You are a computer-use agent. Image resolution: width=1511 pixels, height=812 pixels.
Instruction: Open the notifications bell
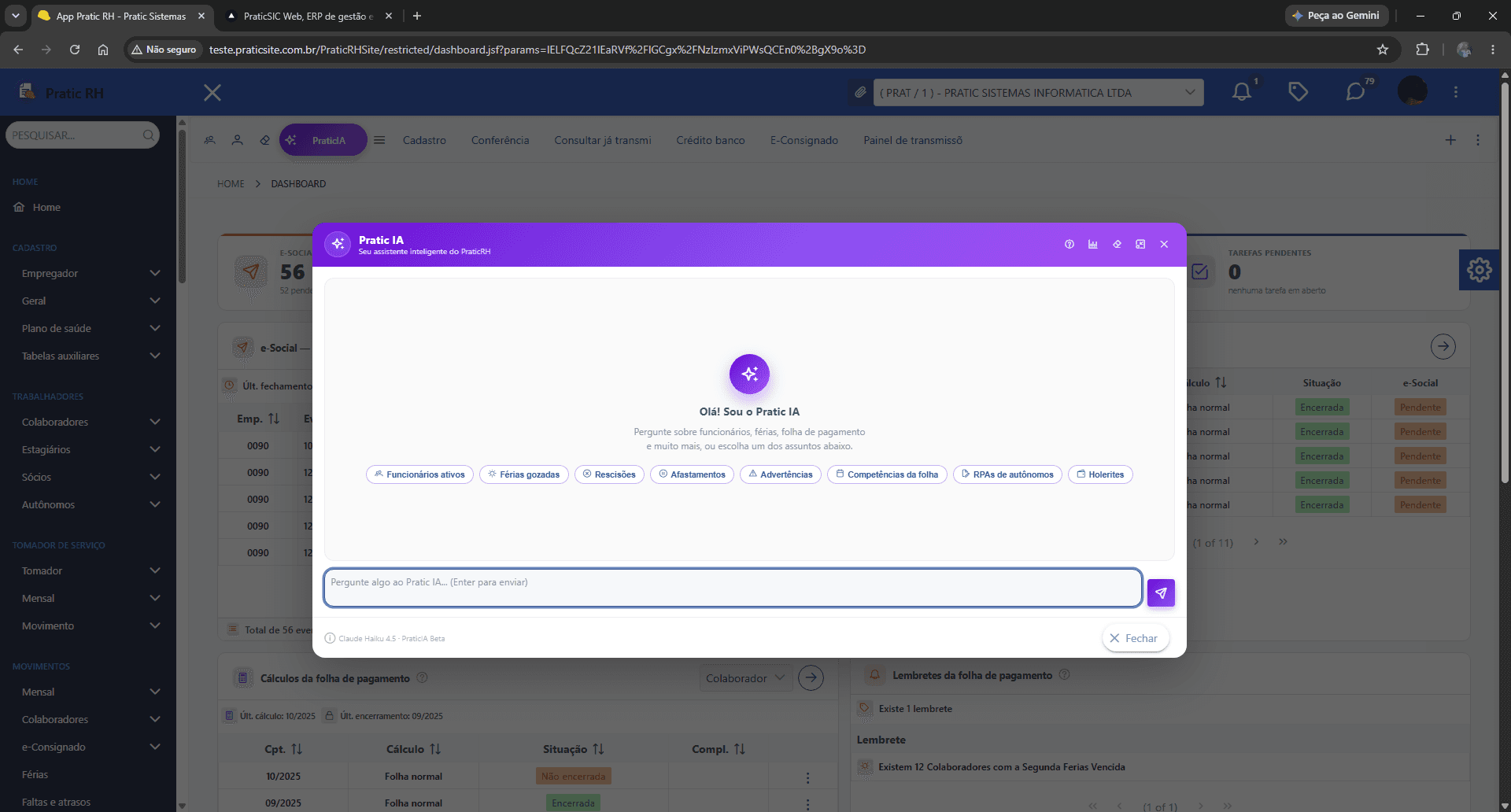coord(1242,92)
